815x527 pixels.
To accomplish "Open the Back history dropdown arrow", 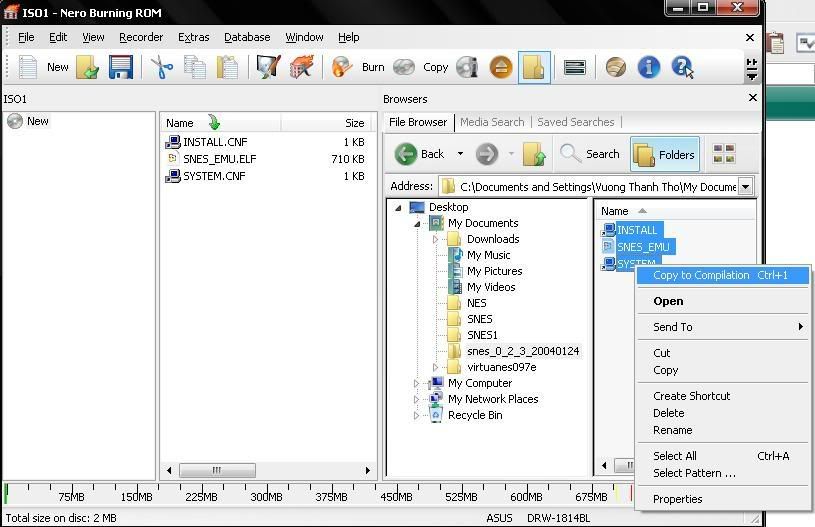I will [x=460, y=154].
